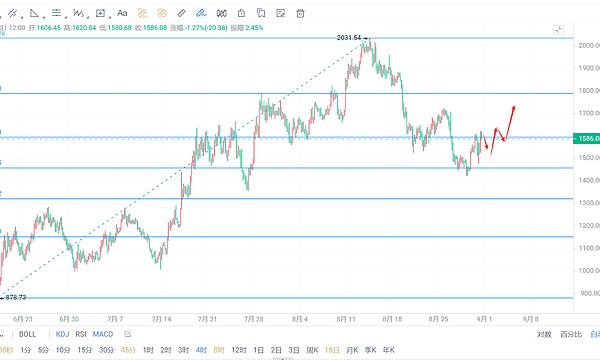The image size is (600, 360).
Task: Switch to 1分 interval
Action: (x=26, y=350)
